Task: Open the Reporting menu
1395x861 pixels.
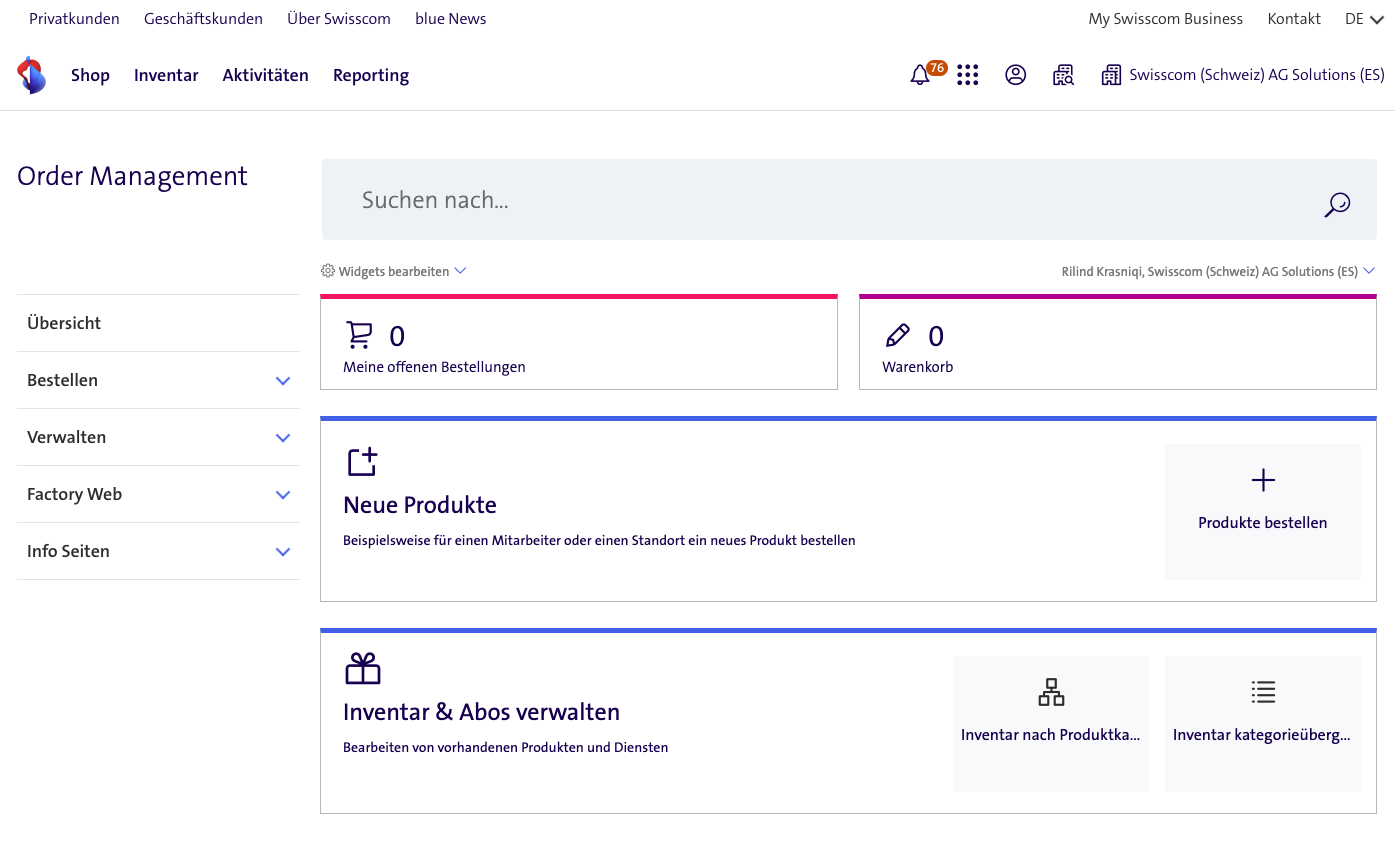Action: click(371, 75)
